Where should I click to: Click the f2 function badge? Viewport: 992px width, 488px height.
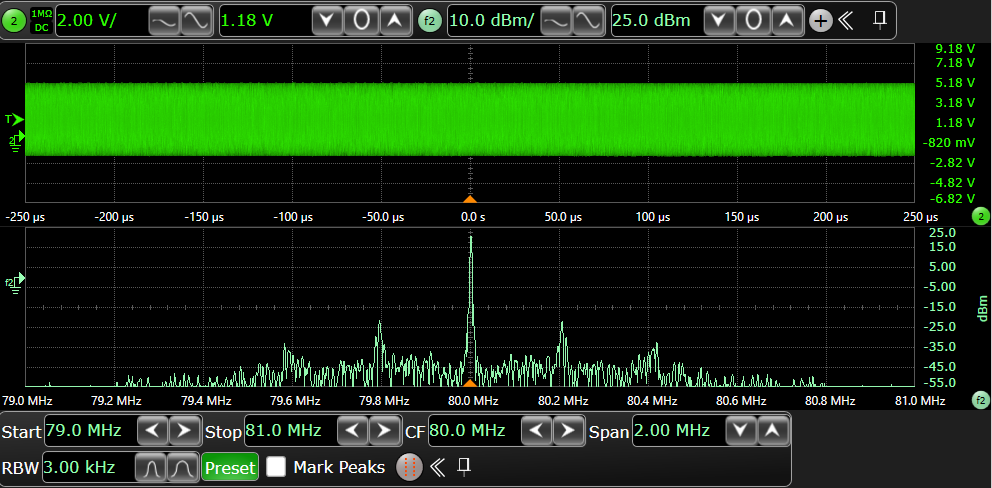(430, 22)
